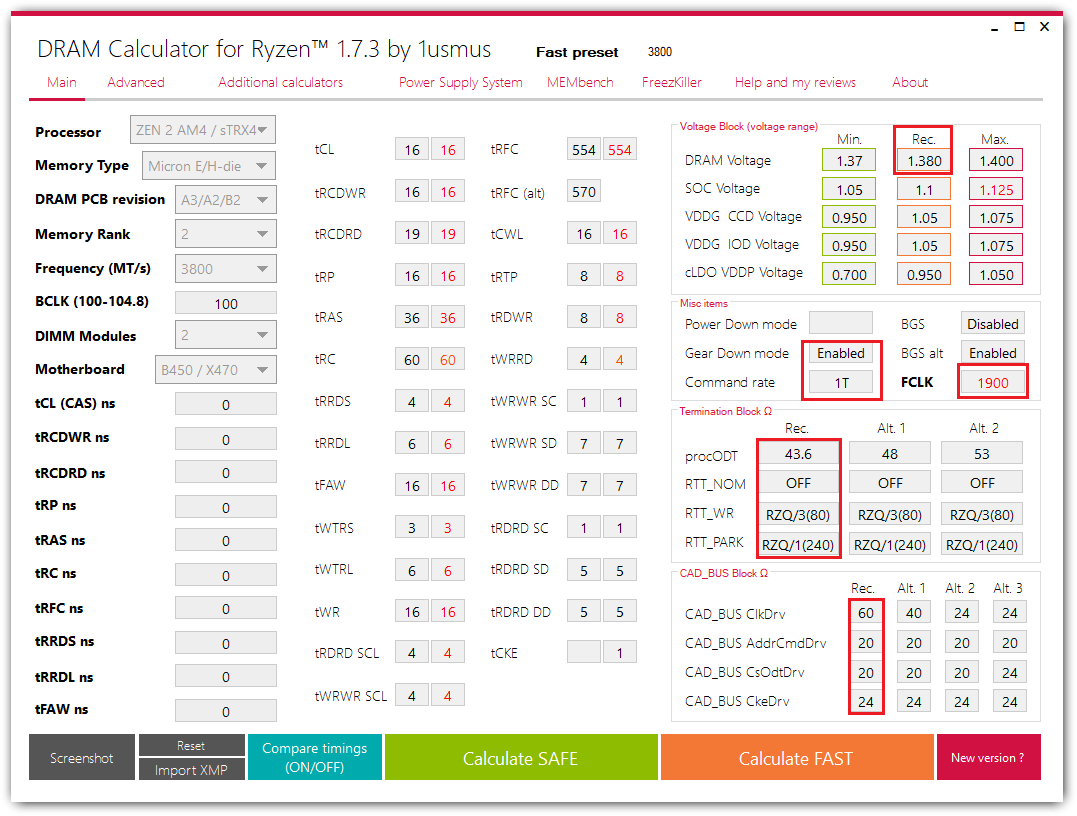1077x816 pixels.
Task: Open the Memory Rank dropdown
Action: [x=225, y=234]
